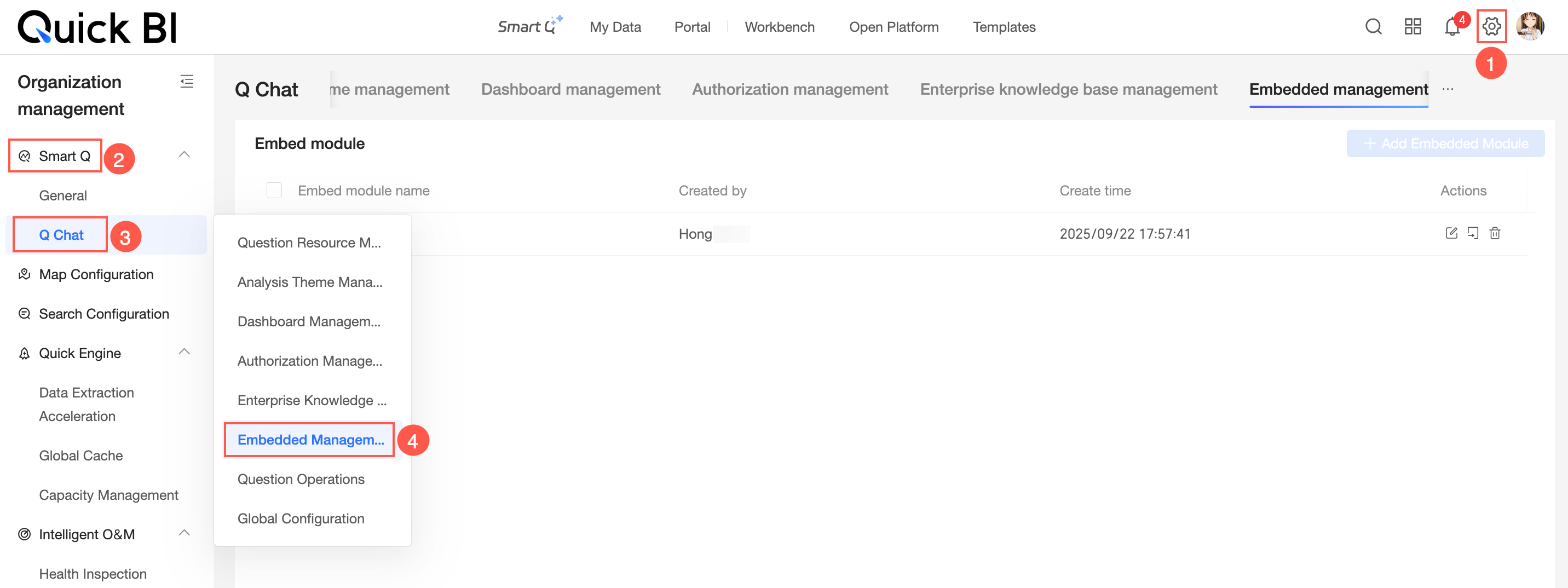Screen dimensions: 1568x588
Task: Click the Embed module name column header
Action: 364,191
